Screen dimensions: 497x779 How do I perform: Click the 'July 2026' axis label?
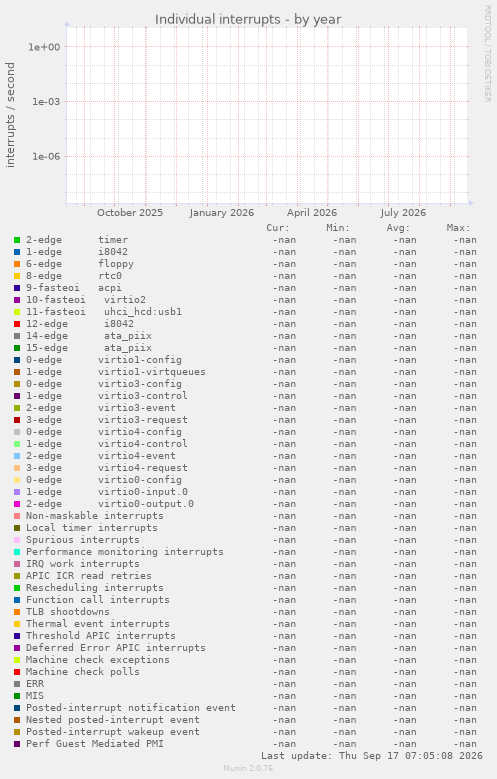tap(403, 213)
